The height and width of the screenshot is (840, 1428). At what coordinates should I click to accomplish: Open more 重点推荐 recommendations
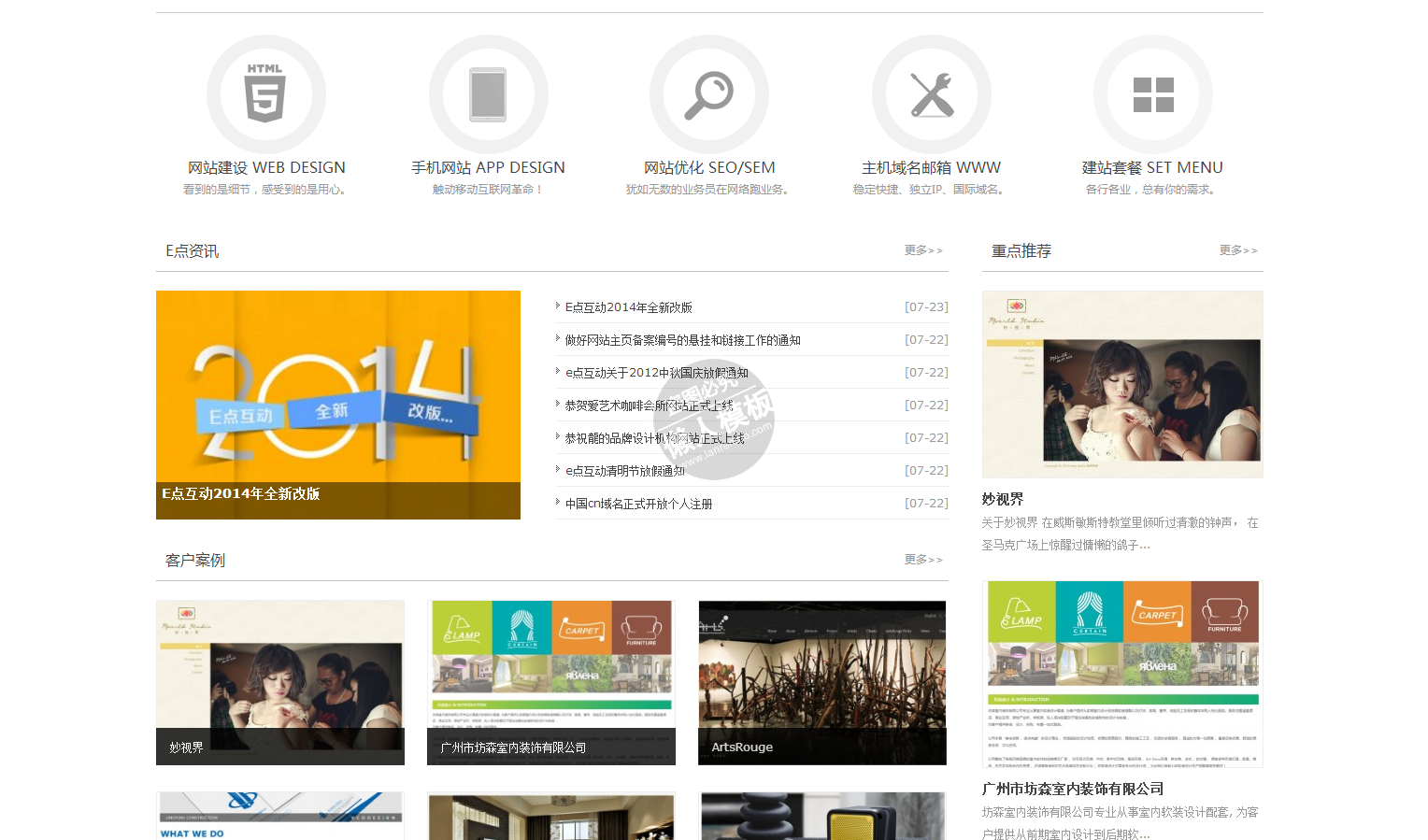pos(1237,250)
